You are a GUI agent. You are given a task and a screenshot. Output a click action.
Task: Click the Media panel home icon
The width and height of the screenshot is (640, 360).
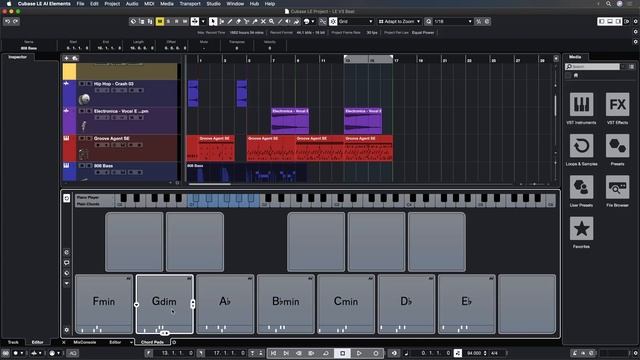coord(576,76)
